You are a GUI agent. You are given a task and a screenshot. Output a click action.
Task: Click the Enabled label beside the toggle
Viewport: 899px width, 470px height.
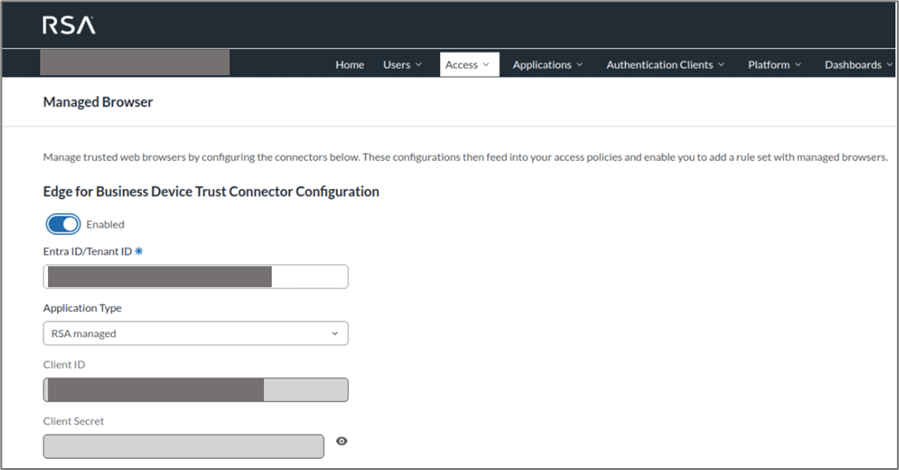[x=105, y=224]
